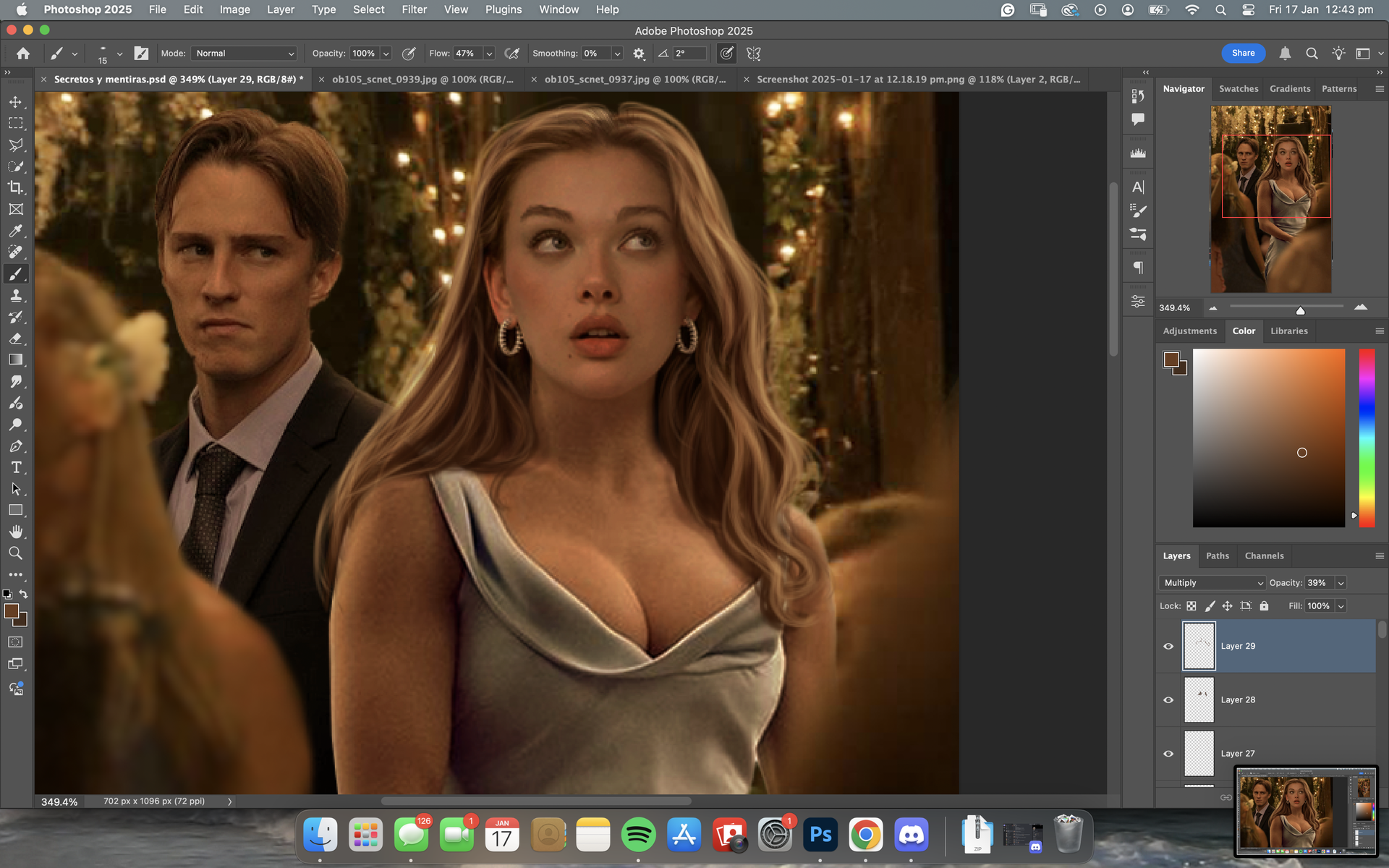Open the Filter menu
This screenshot has width=1389, height=868.
[414, 9]
